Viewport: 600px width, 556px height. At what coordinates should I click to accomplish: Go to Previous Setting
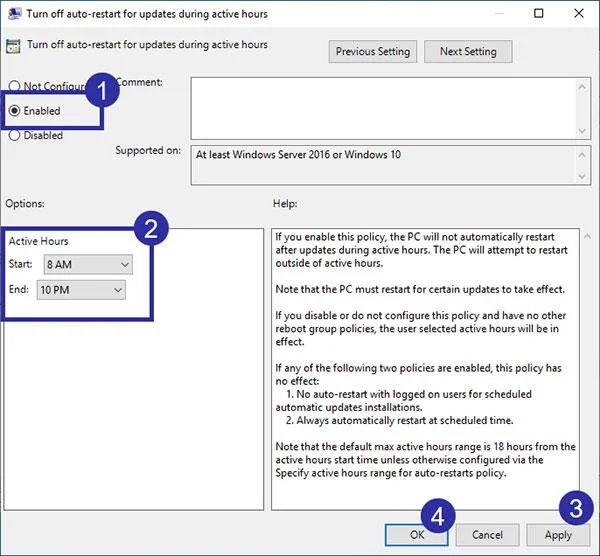(x=373, y=51)
